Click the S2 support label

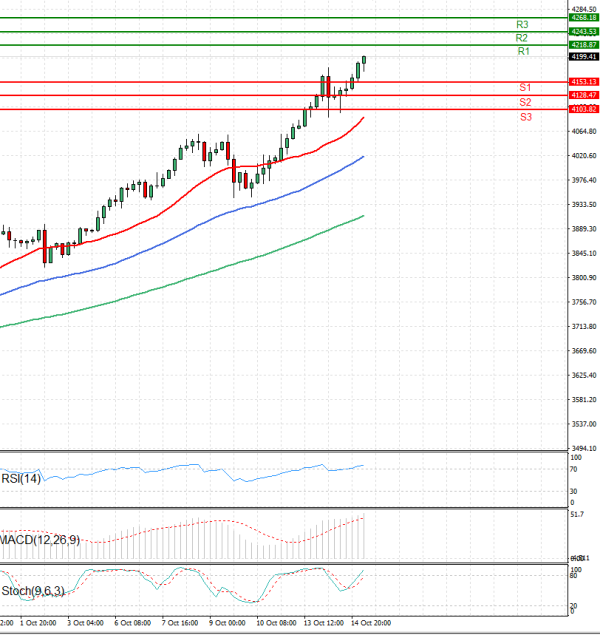[x=525, y=102]
